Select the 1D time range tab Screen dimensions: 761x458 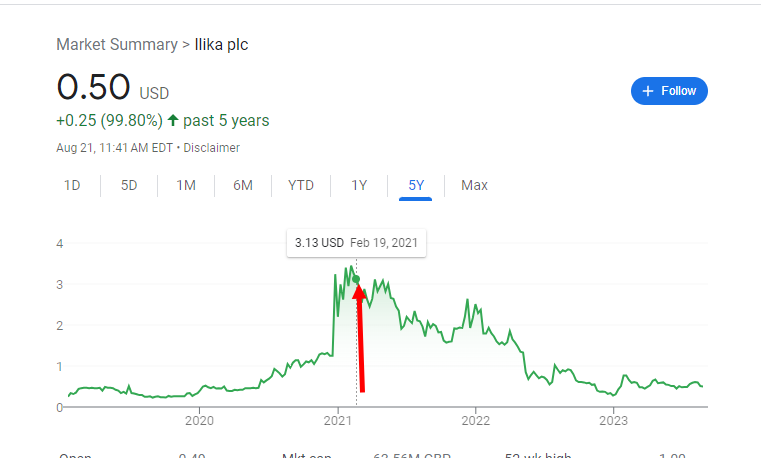coord(72,185)
